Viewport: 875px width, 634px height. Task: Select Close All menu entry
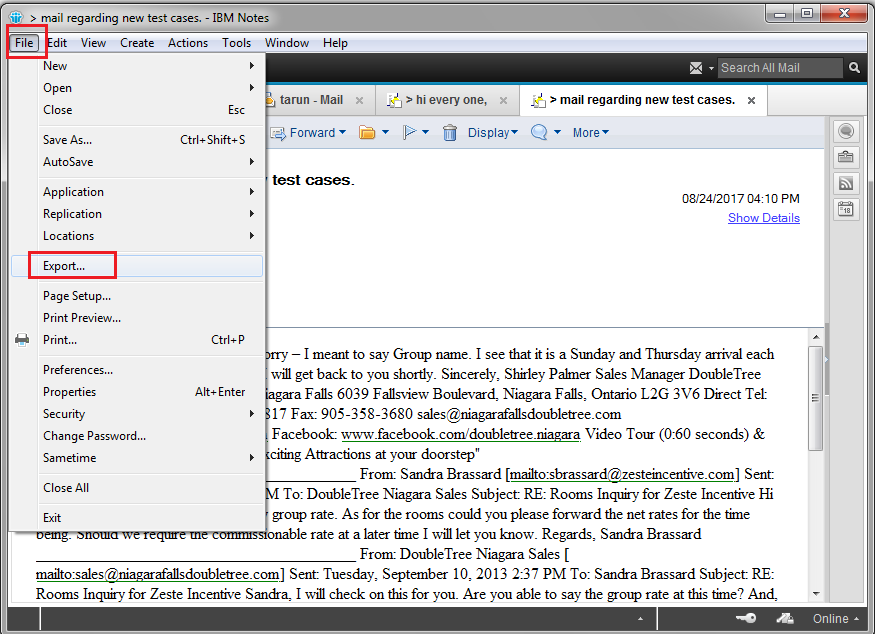(137, 488)
